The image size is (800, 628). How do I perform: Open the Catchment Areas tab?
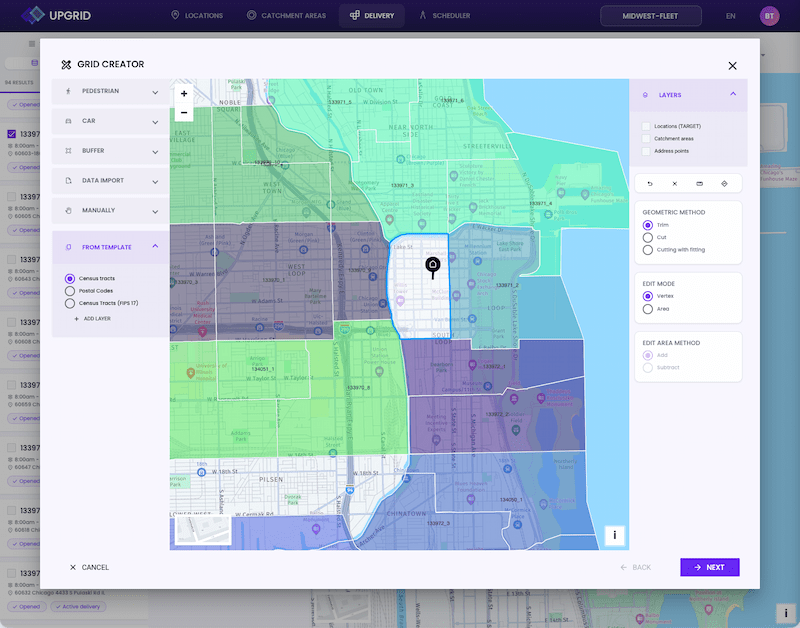click(x=286, y=16)
